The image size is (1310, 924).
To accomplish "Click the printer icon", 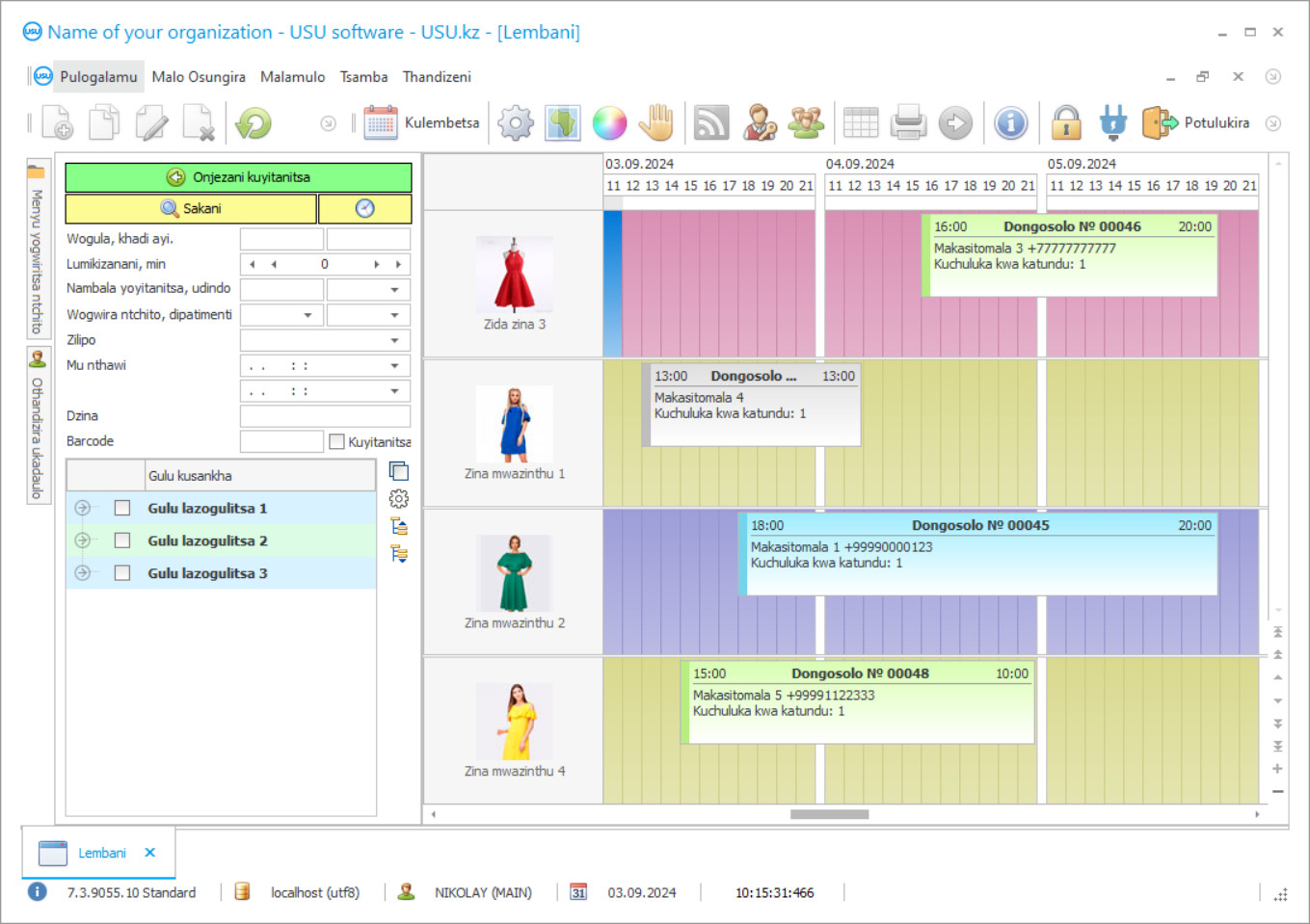I will (908, 122).
